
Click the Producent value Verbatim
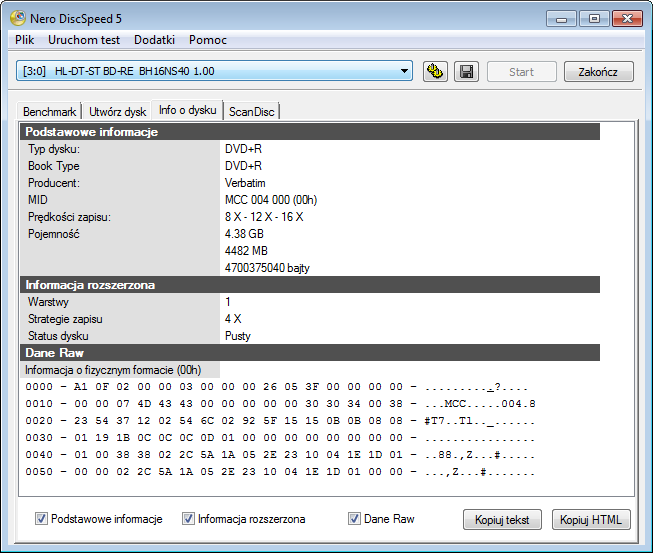tap(245, 183)
